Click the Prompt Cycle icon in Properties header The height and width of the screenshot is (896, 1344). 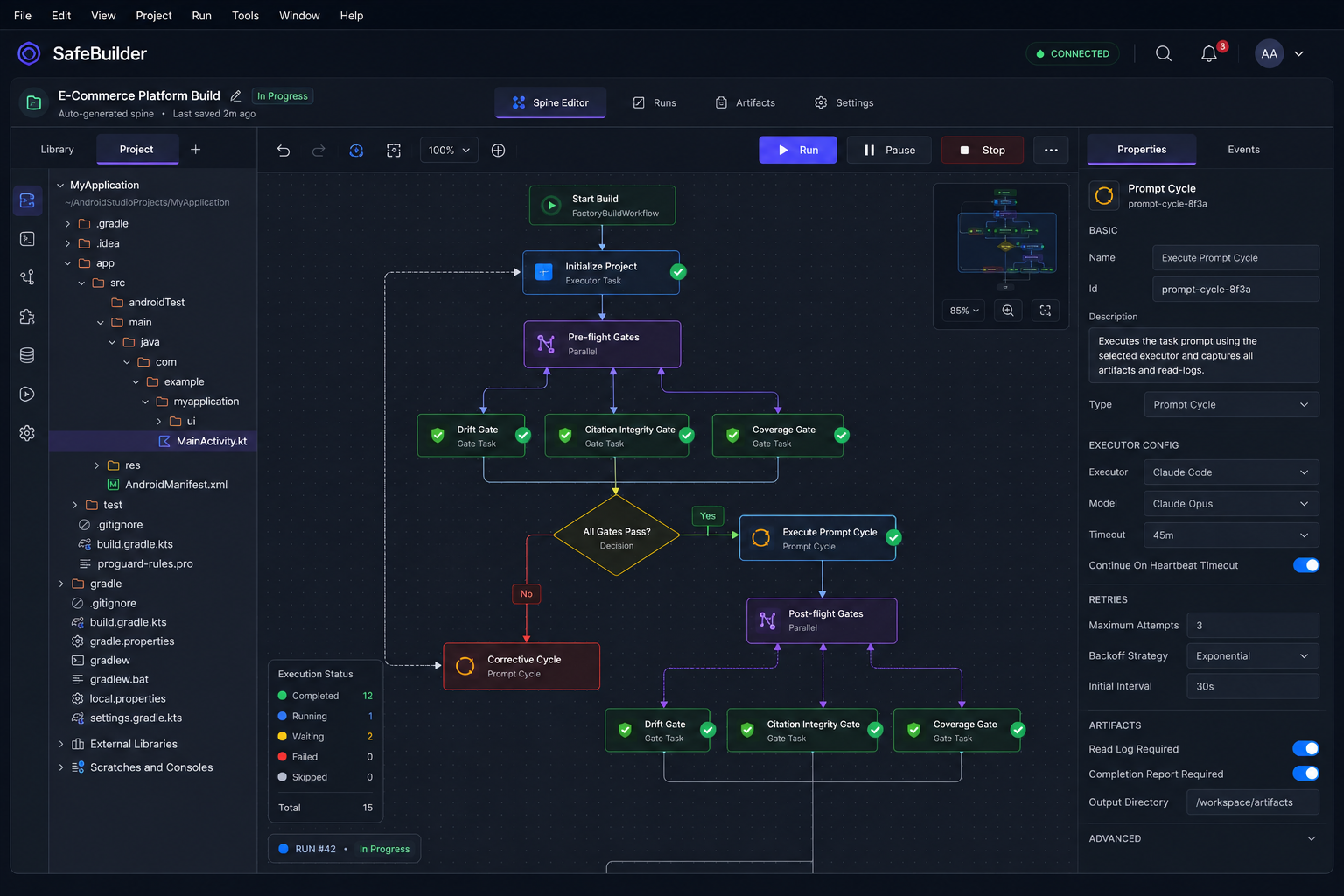1104,195
